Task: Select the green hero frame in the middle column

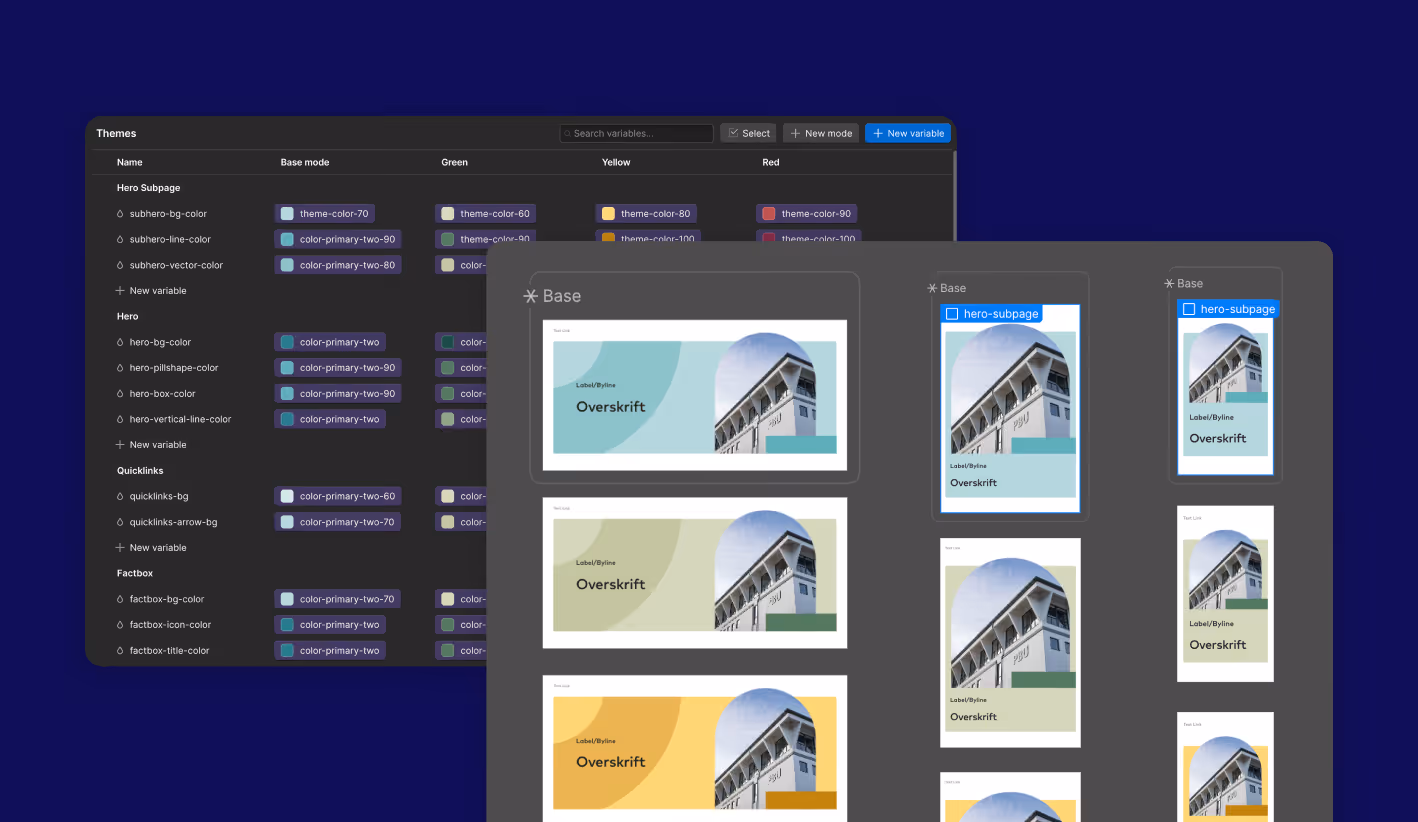Action: (1010, 643)
